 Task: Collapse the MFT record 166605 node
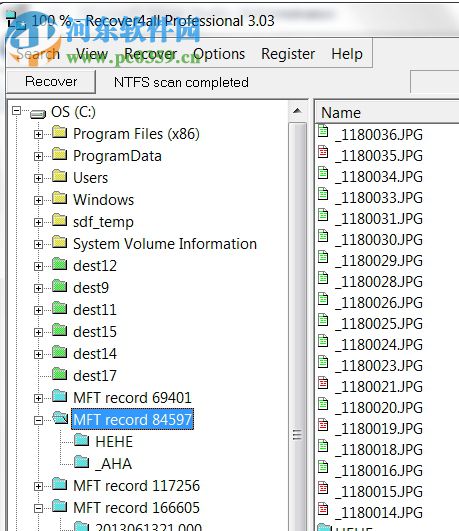pyautogui.click(x=38, y=509)
